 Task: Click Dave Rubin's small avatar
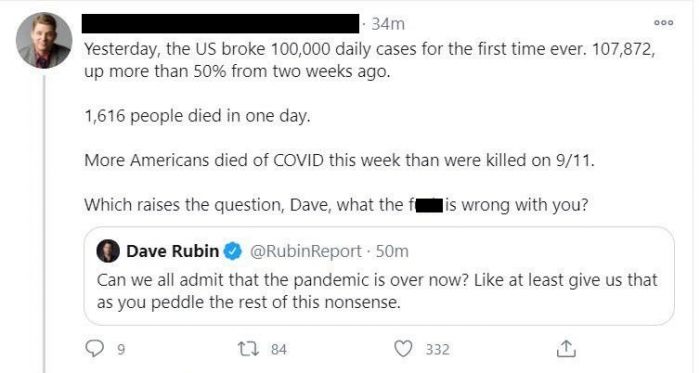pos(108,251)
